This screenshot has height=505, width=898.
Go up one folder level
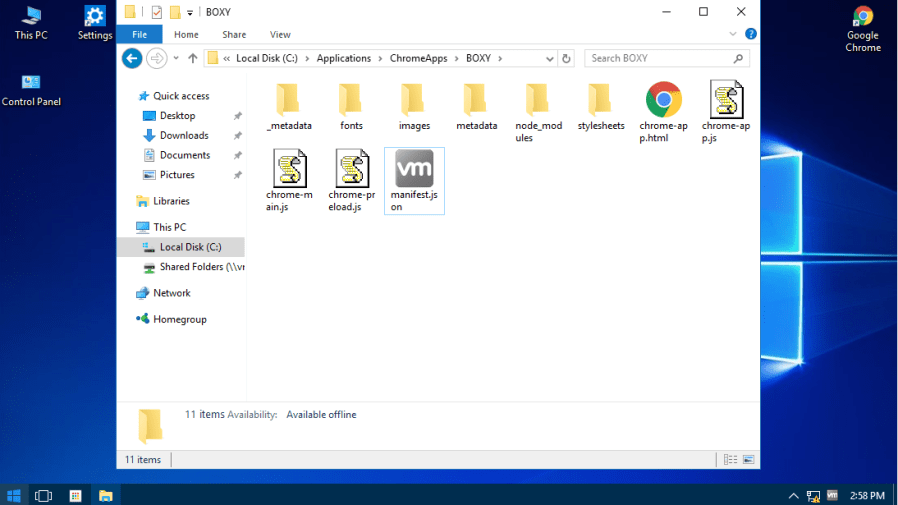193,59
